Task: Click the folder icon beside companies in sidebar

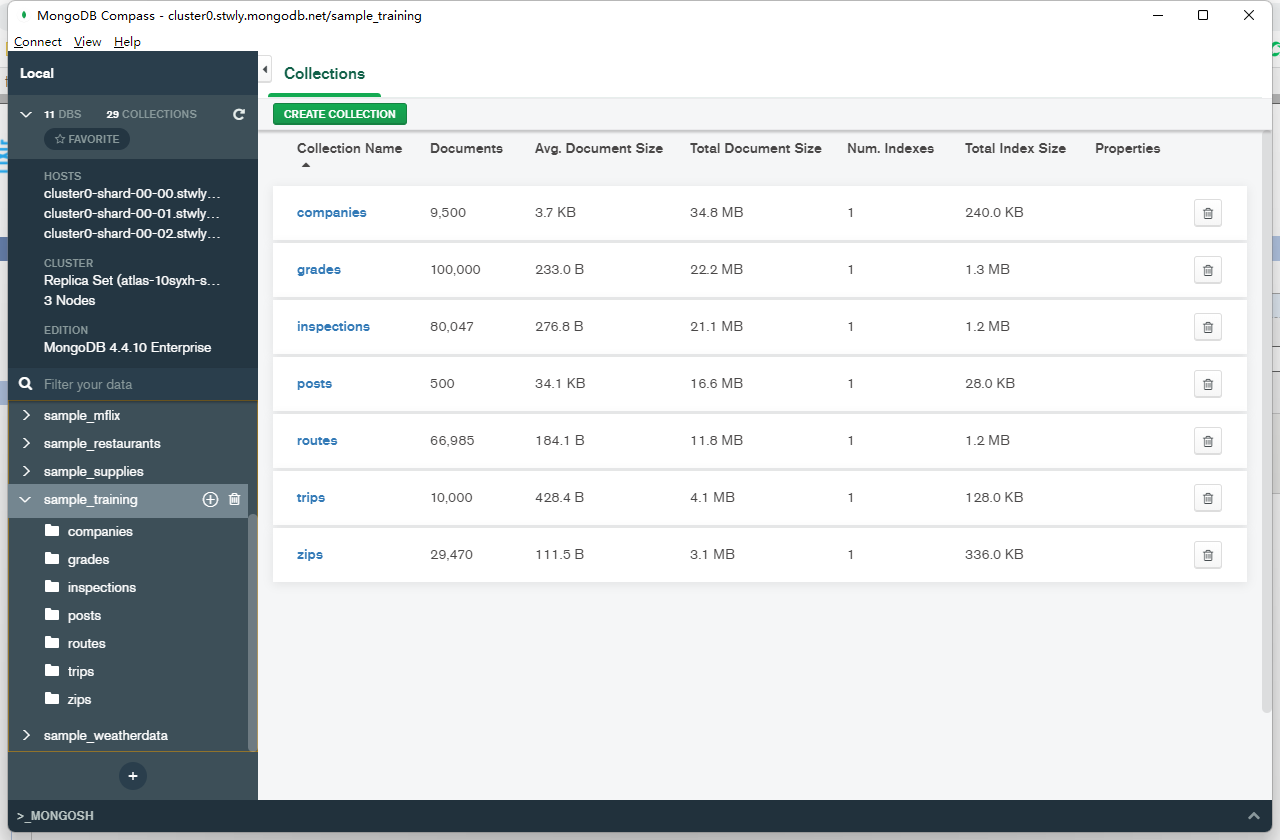Action: [x=52, y=531]
